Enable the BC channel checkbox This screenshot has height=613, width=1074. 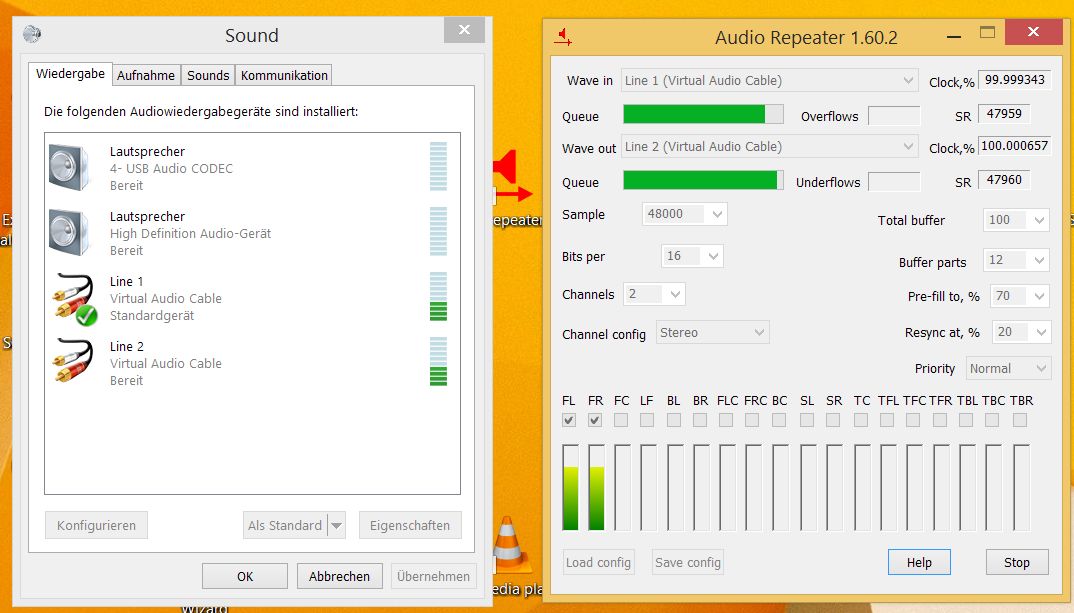pyautogui.click(x=779, y=420)
